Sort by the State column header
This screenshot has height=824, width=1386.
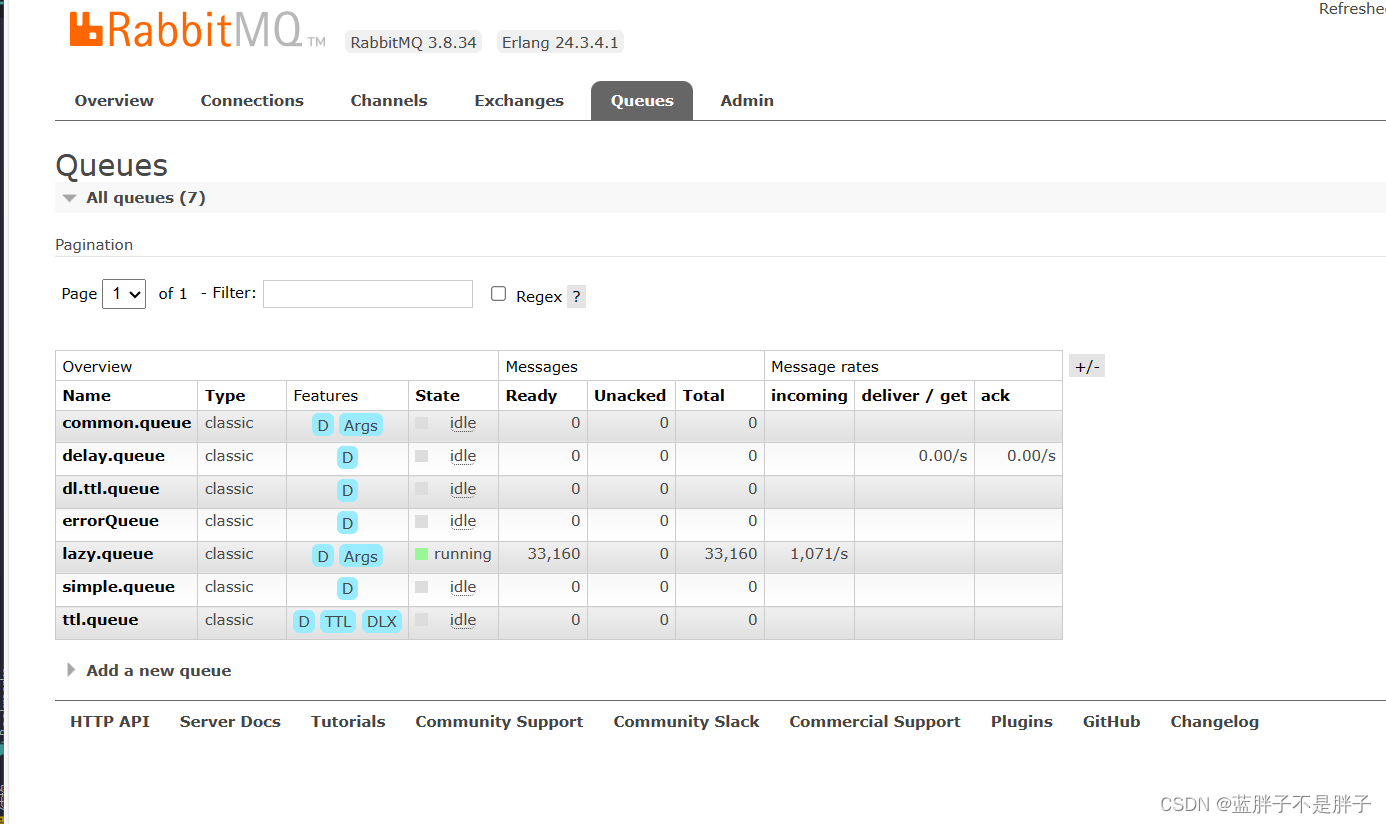tap(438, 395)
